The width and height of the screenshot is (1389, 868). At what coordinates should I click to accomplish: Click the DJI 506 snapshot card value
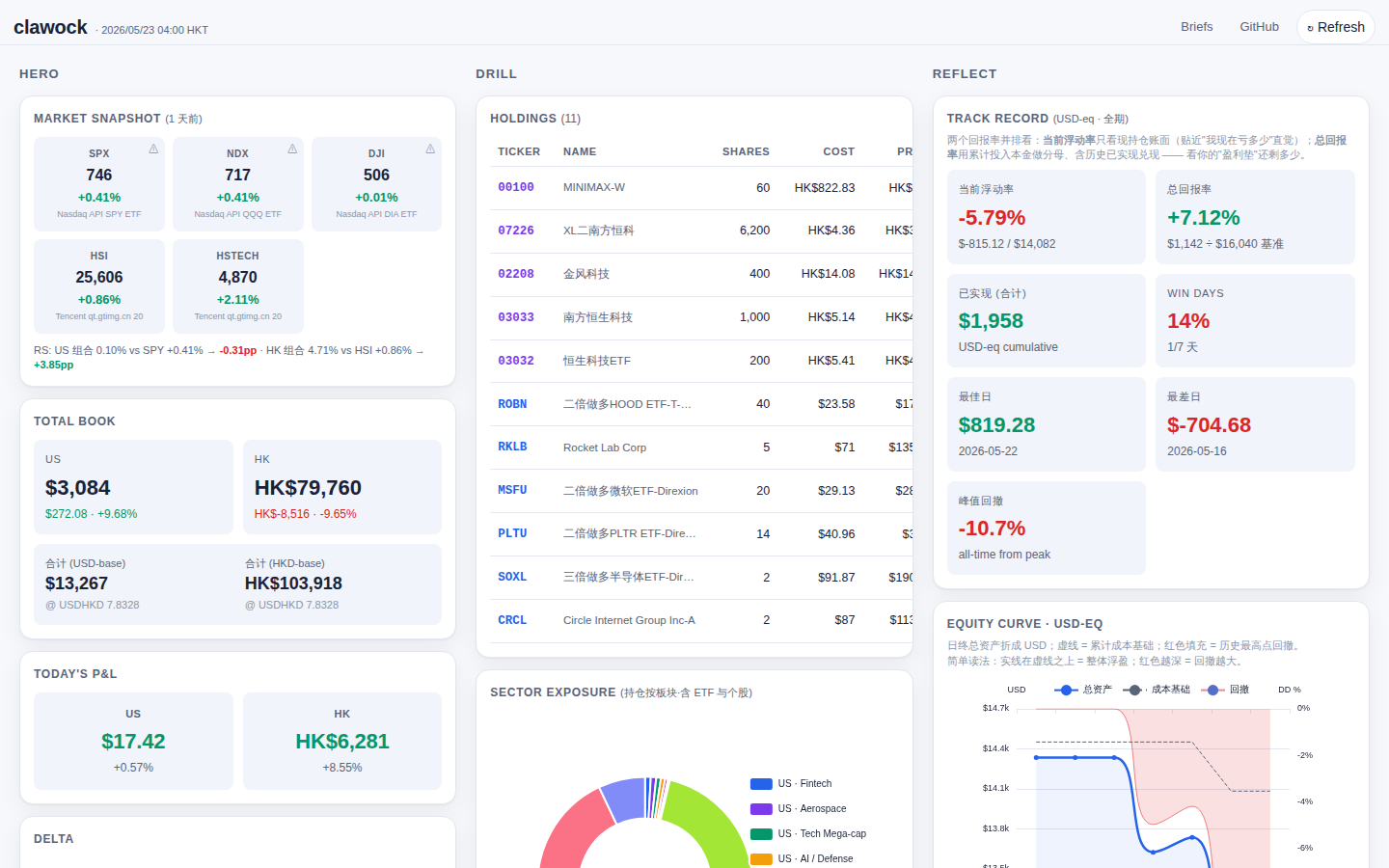point(376,175)
